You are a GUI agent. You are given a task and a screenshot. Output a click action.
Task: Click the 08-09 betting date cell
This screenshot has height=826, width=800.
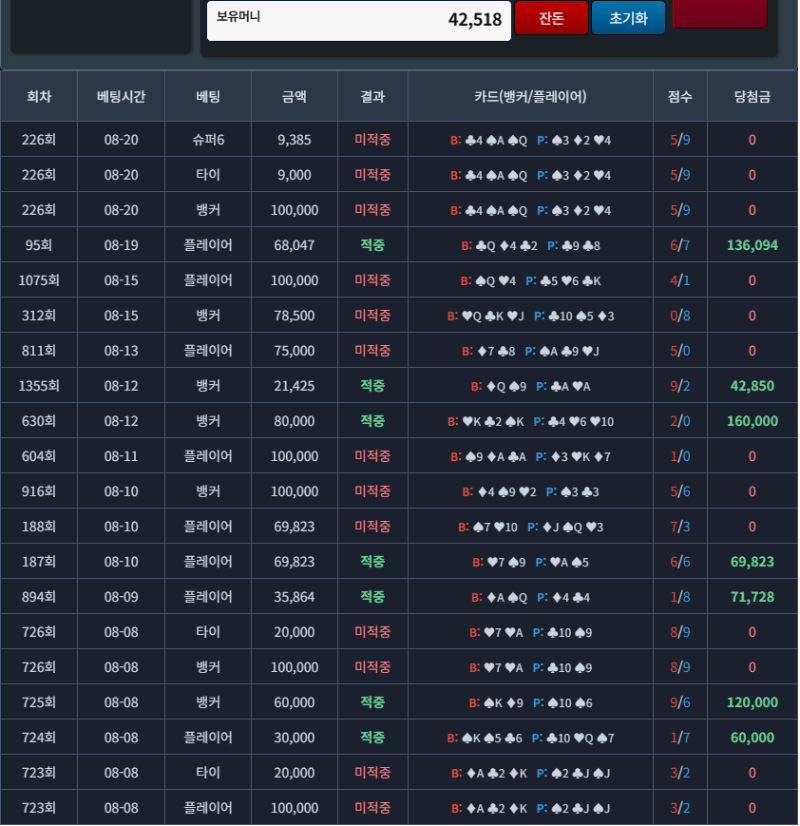tap(121, 597)
